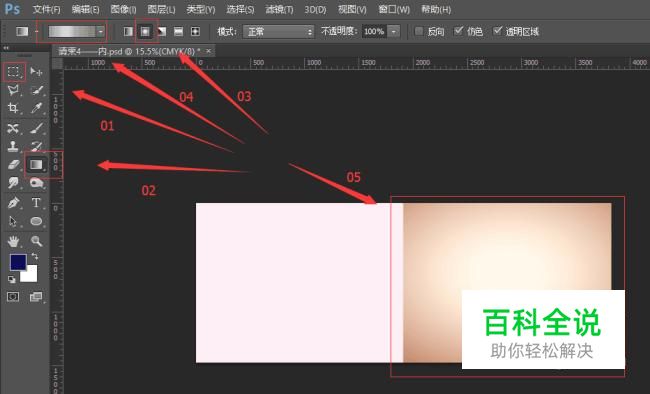Select the Polygonal Lasso tool
This screenshot has height=394, width=650.
(x=13, y=90)
